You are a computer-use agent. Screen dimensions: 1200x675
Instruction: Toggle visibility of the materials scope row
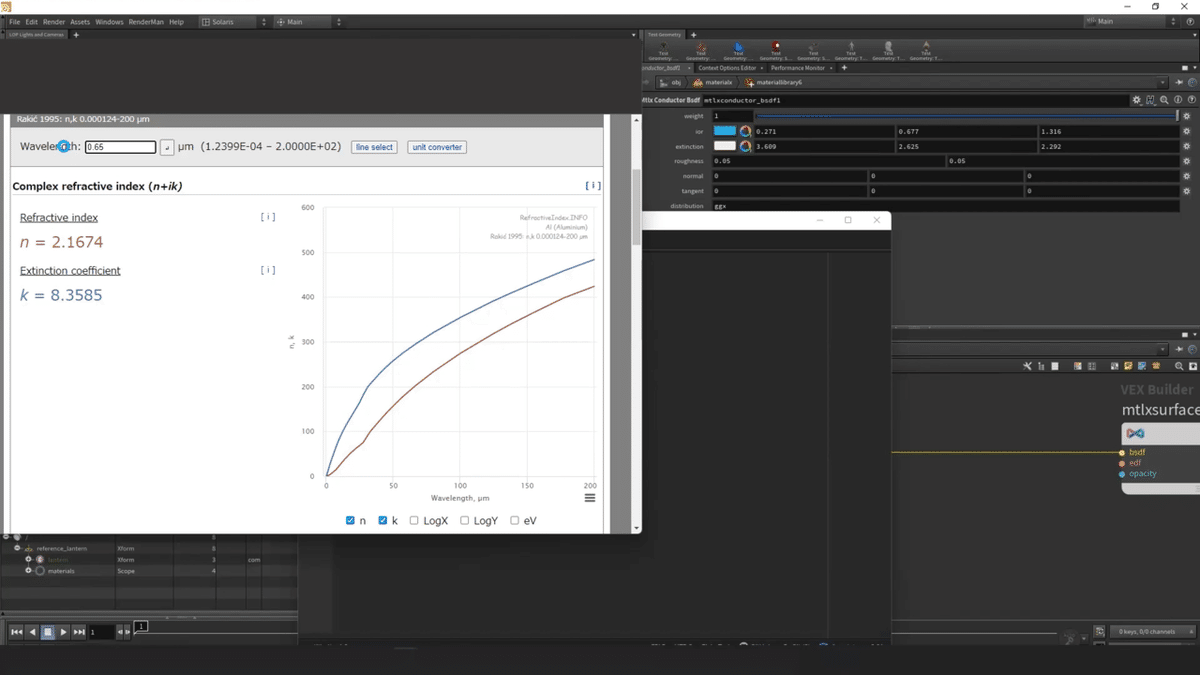pyautogui.click(x=40, y=571)
